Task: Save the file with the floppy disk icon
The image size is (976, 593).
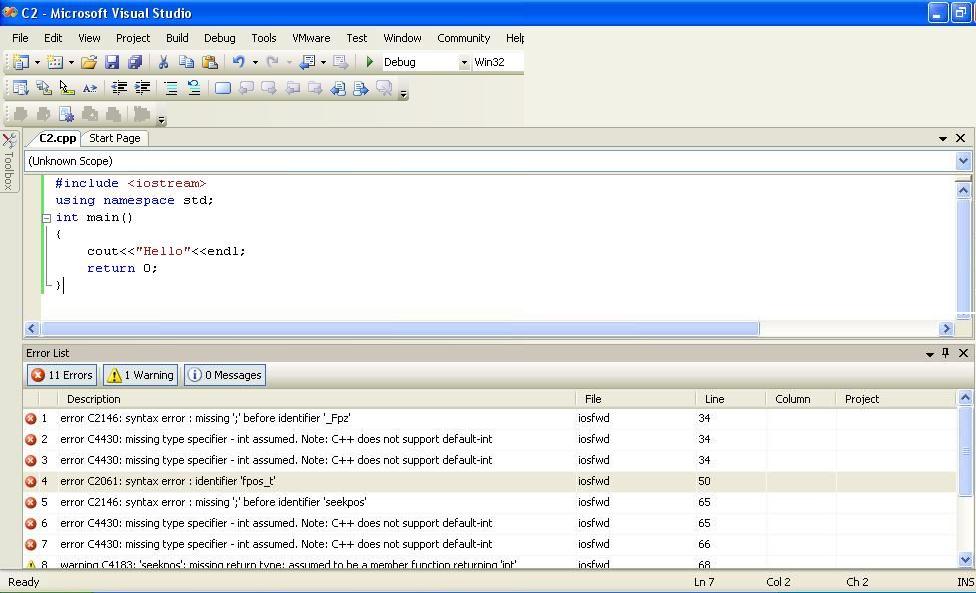Action: tap(112, 62)
